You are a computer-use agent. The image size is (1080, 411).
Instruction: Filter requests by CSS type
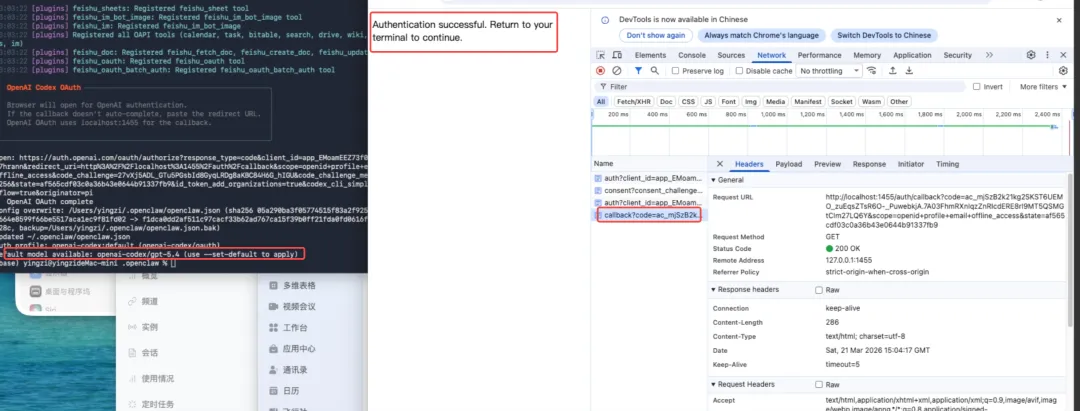click(x=688, y=102)
